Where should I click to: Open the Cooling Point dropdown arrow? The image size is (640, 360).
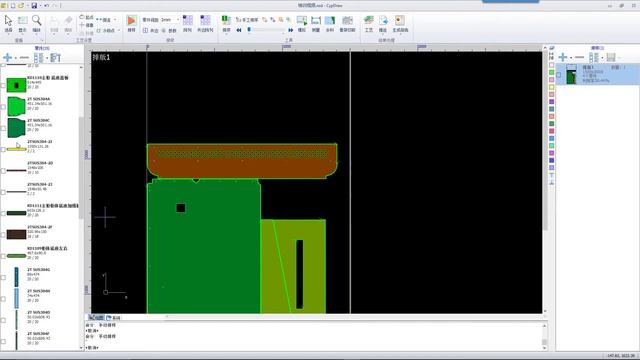119,31
